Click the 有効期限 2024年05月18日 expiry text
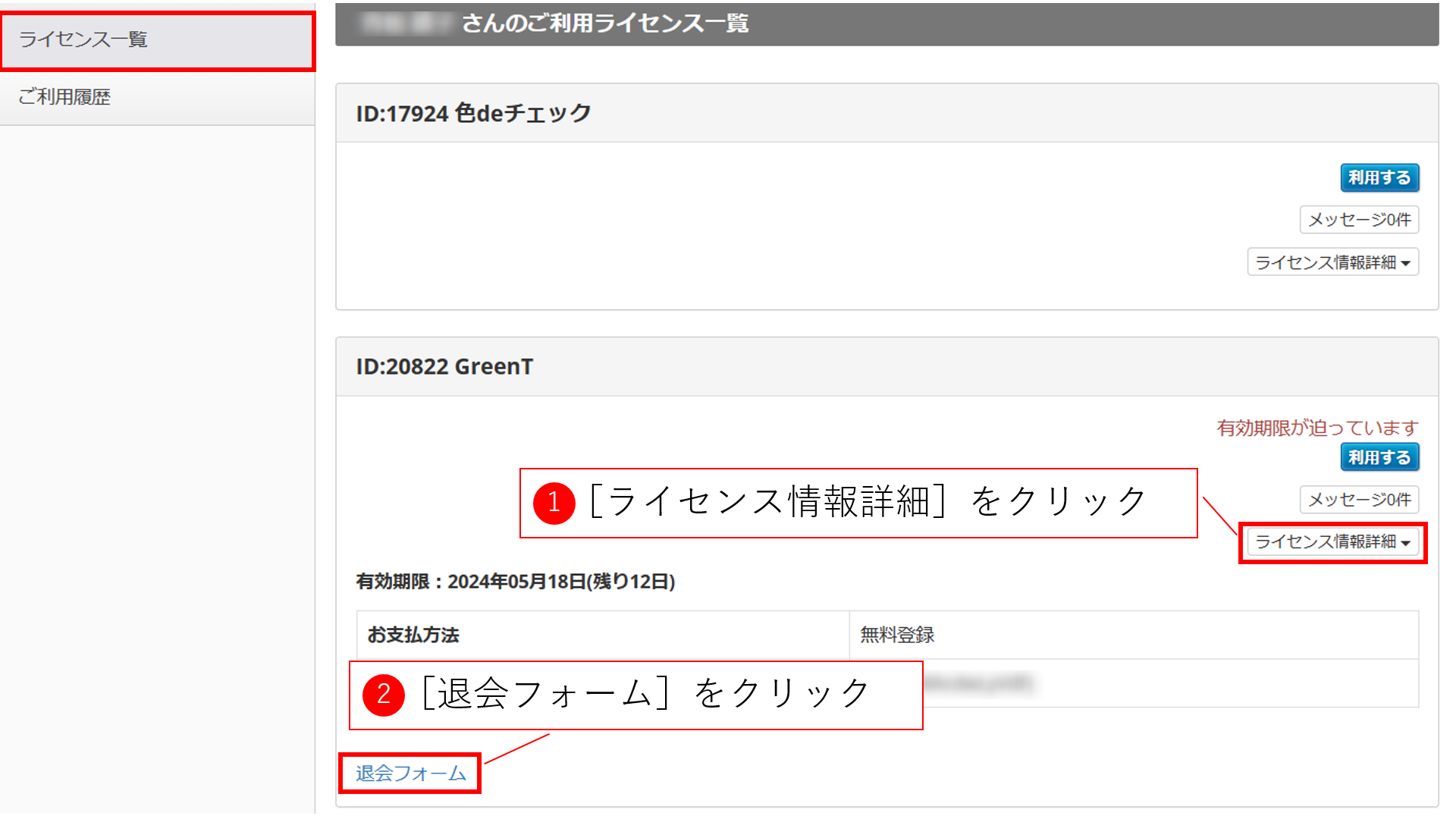 pyautogui.click(x=516, y=582)
